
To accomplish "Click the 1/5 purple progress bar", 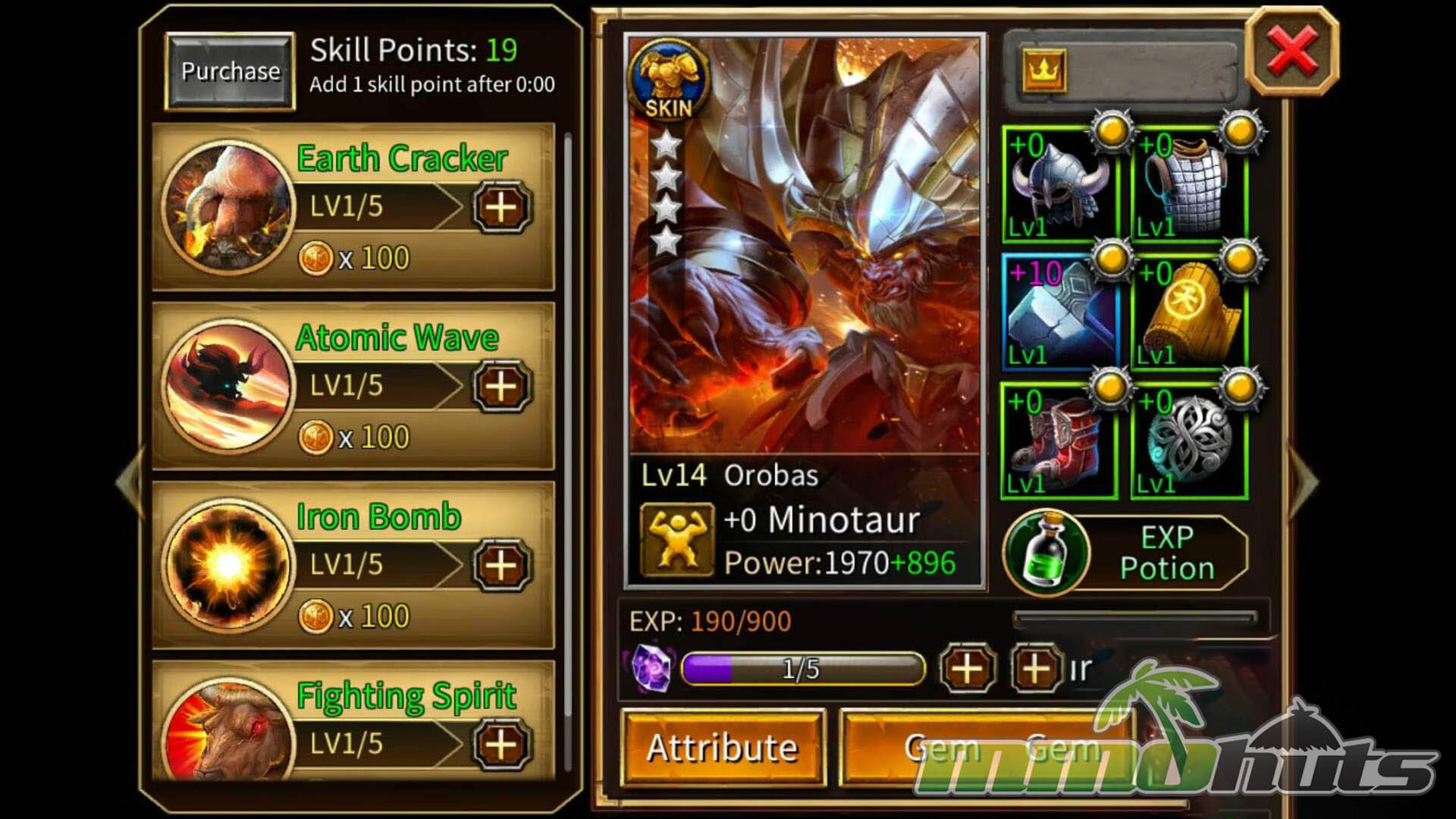I will (804, 669).
